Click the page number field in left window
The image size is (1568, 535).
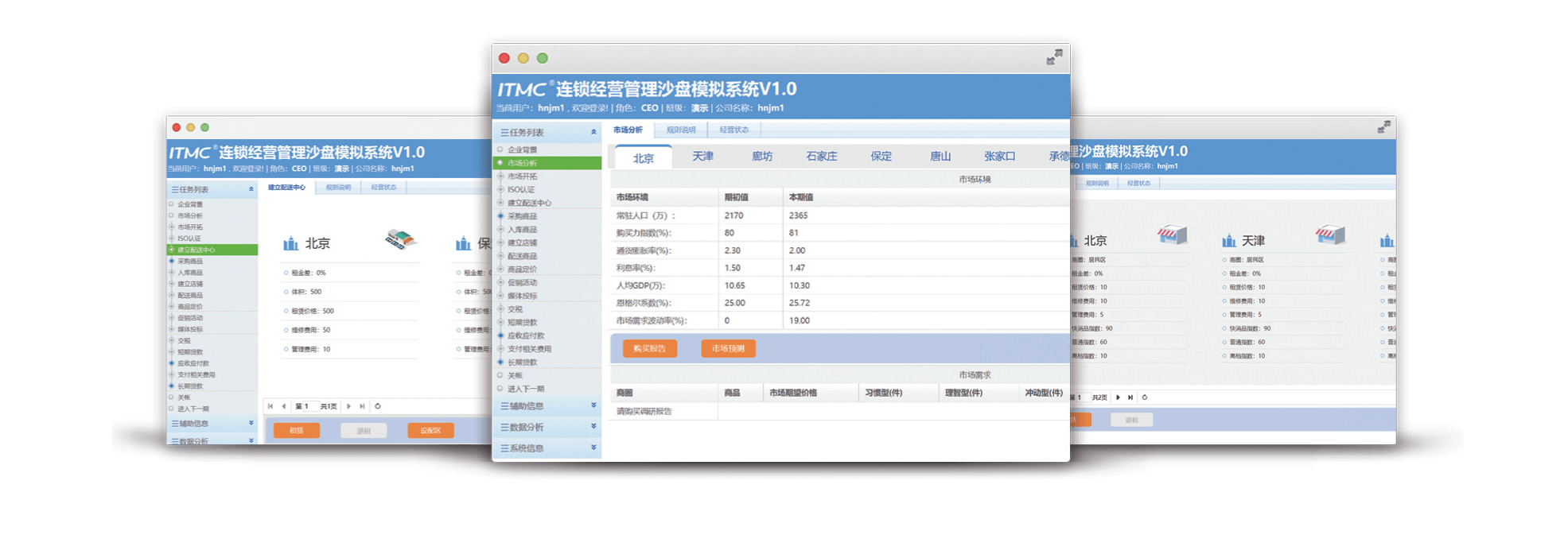coord(305,406)
